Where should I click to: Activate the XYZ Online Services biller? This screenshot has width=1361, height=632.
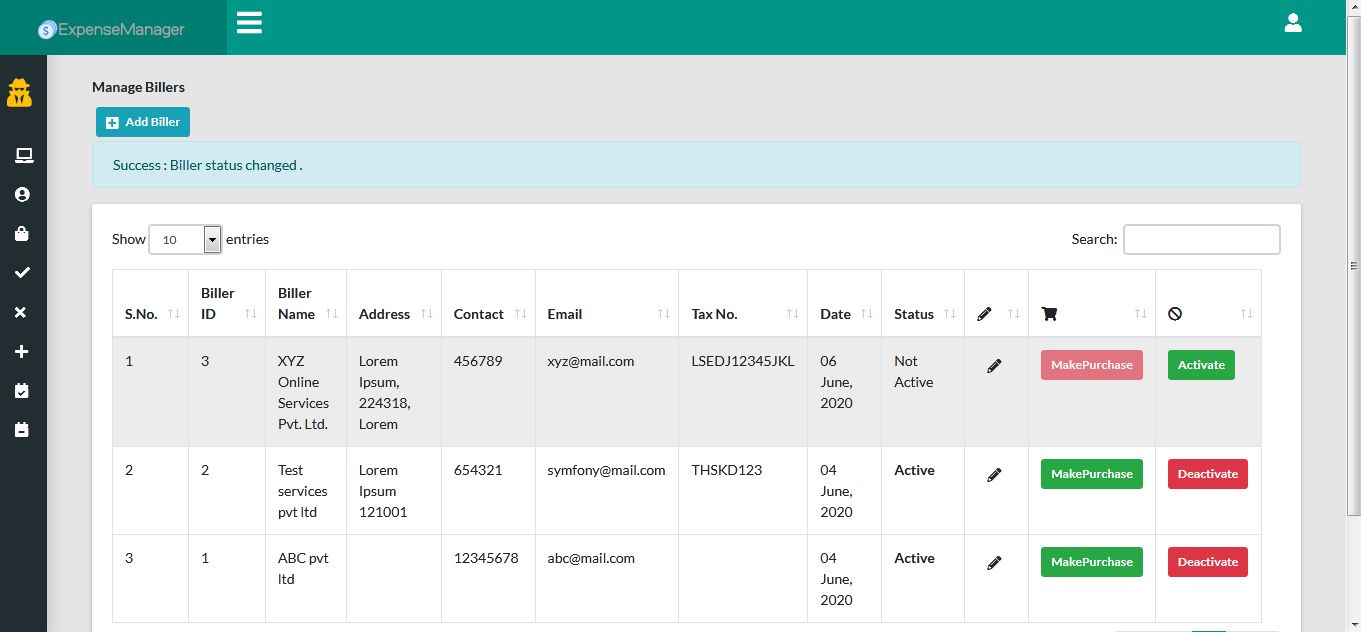(1200, 365)
